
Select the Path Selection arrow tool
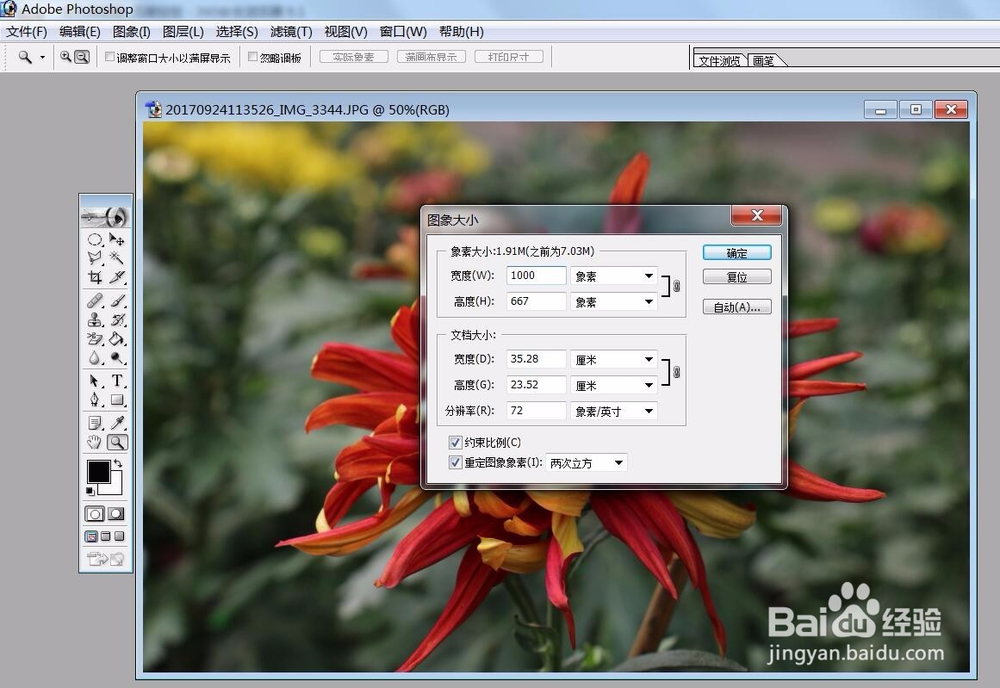(95, 381)
